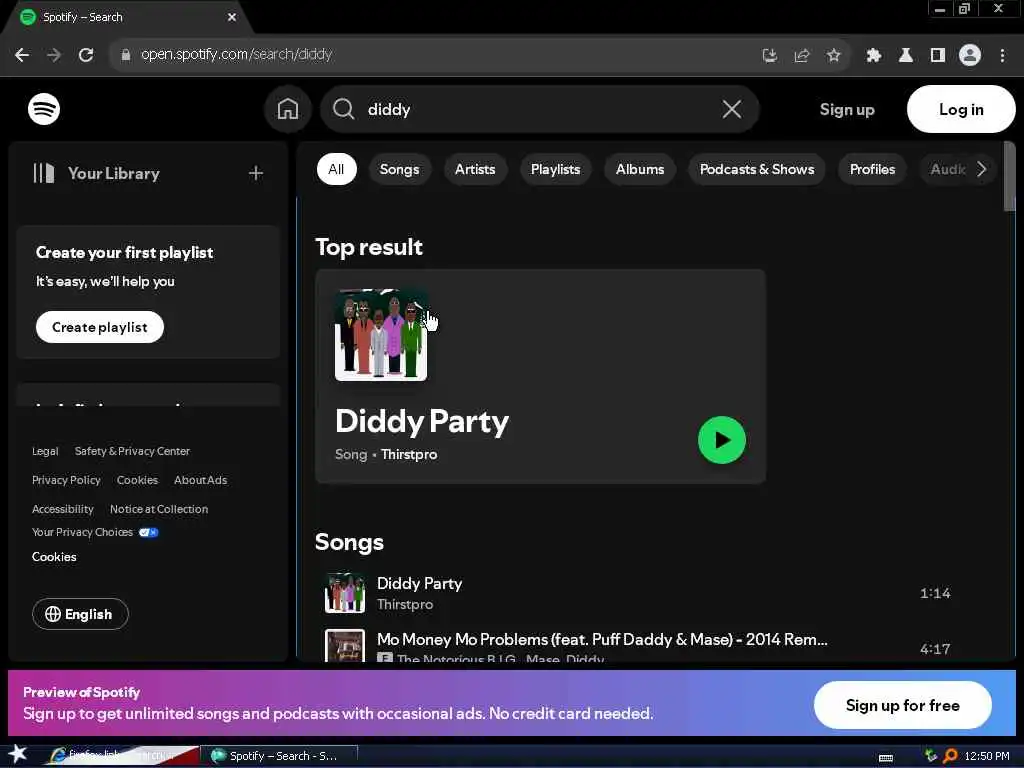The width and height of the screenshot is (1024, 768).
Task: Click the padlock site info icon
Action: (126, 55)
